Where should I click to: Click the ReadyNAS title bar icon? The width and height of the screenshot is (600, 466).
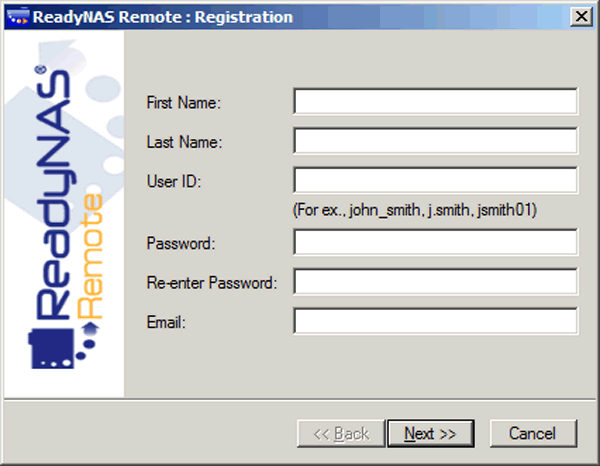18,17
